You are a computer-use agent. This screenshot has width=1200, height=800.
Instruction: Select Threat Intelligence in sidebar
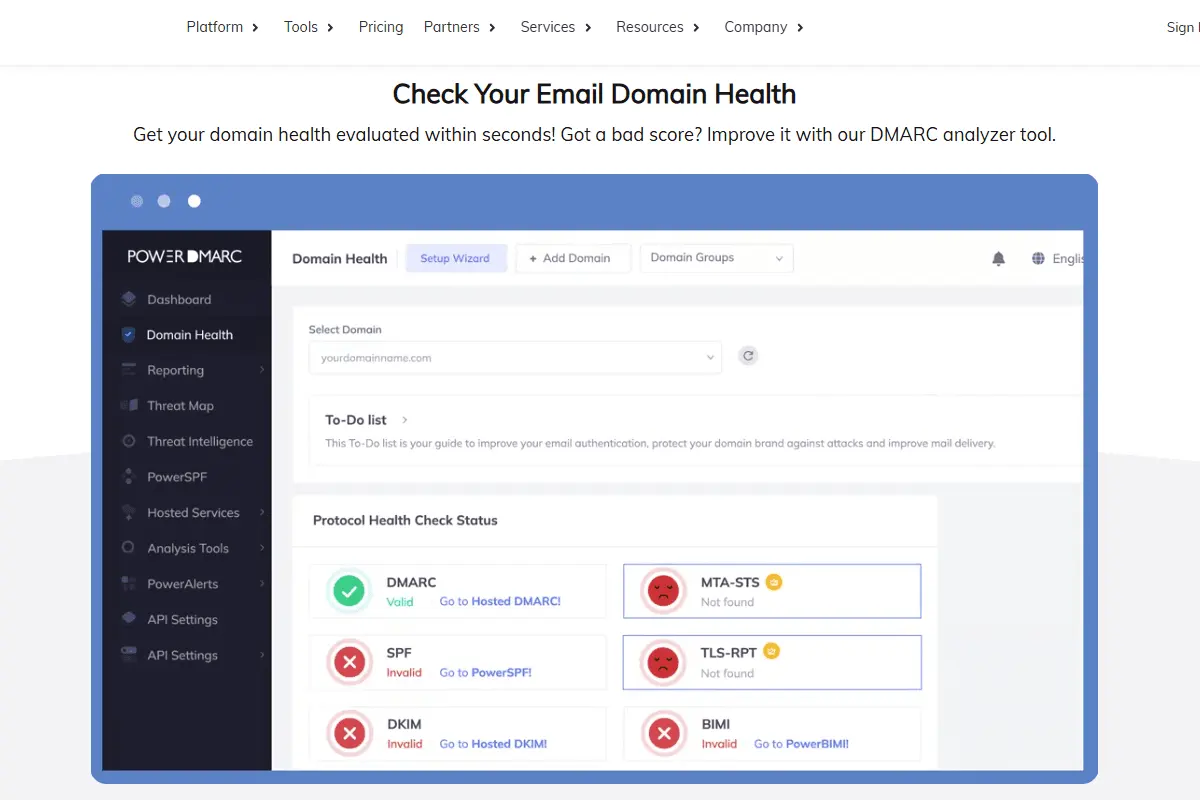200,441
